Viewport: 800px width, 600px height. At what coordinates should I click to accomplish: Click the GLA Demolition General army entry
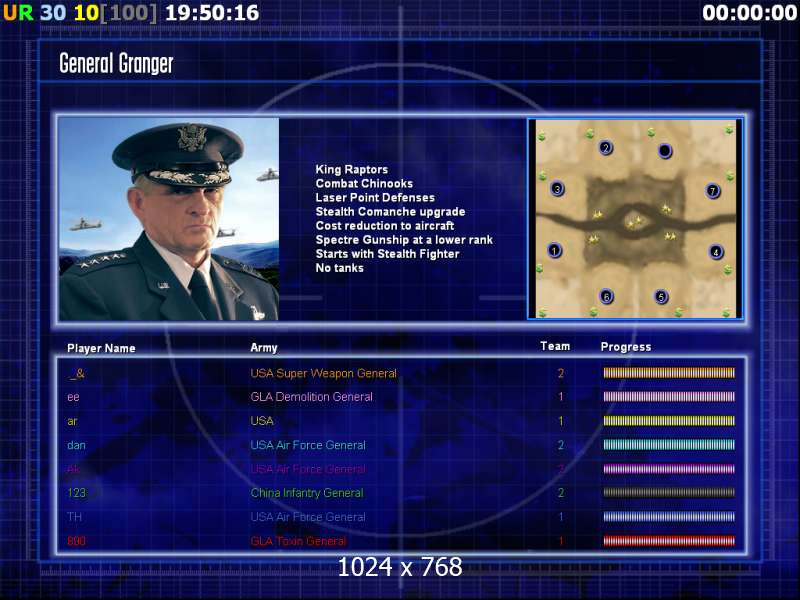(x=311, y=397)
